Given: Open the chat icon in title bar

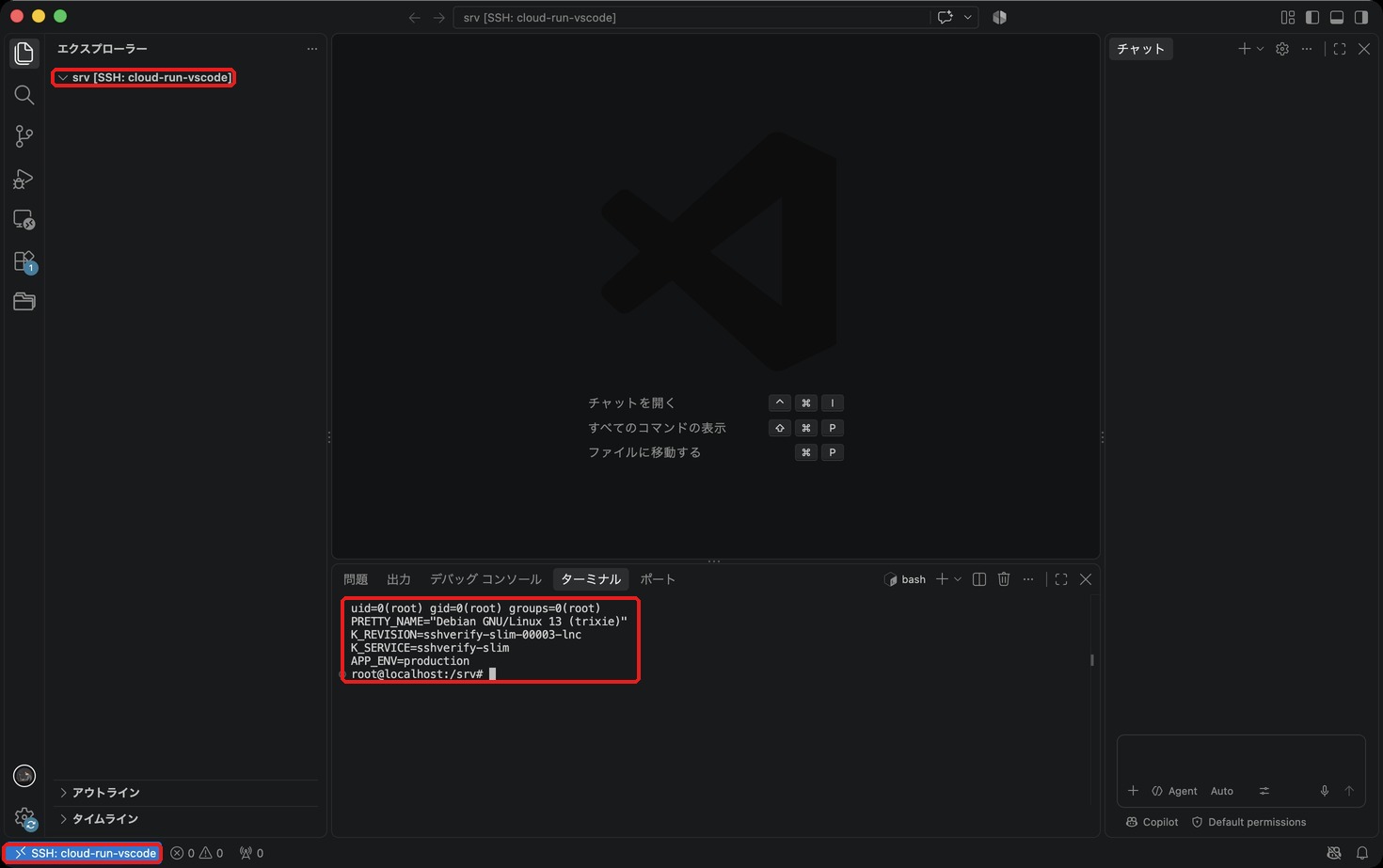Looking at the screenshot, I should point(946,17).
